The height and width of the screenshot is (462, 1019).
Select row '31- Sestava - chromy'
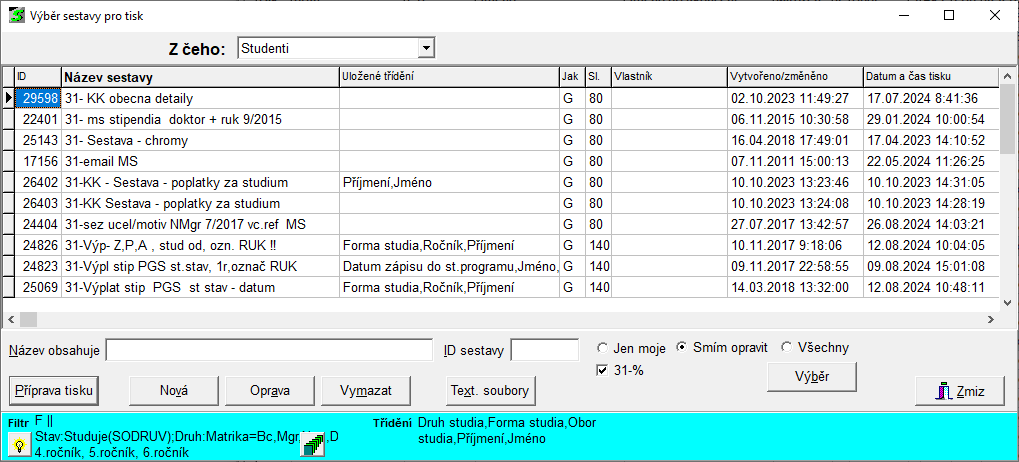pyautogui.click(x=199, y=141)
